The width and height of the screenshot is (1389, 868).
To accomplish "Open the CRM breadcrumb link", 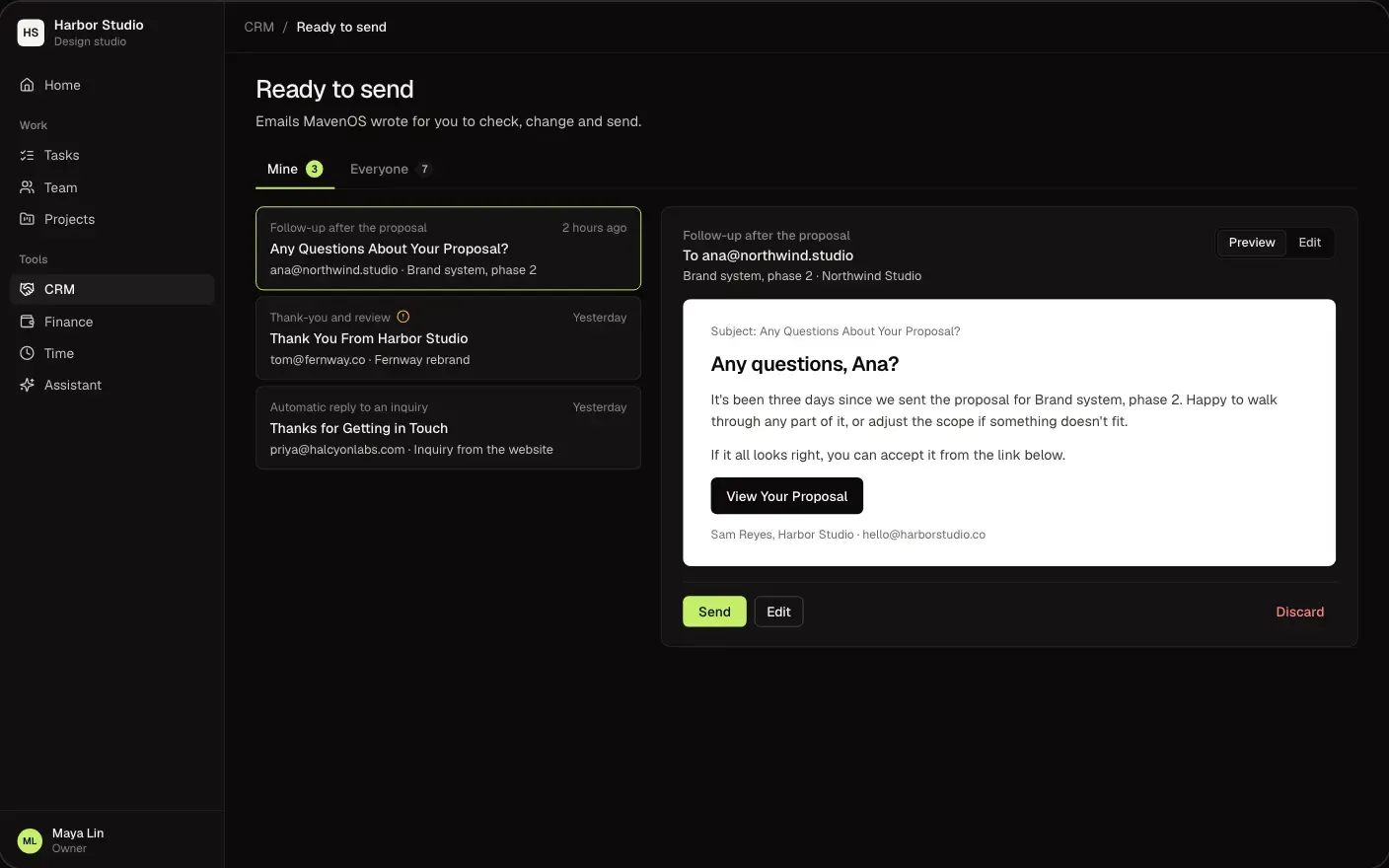I will (259, 27).
